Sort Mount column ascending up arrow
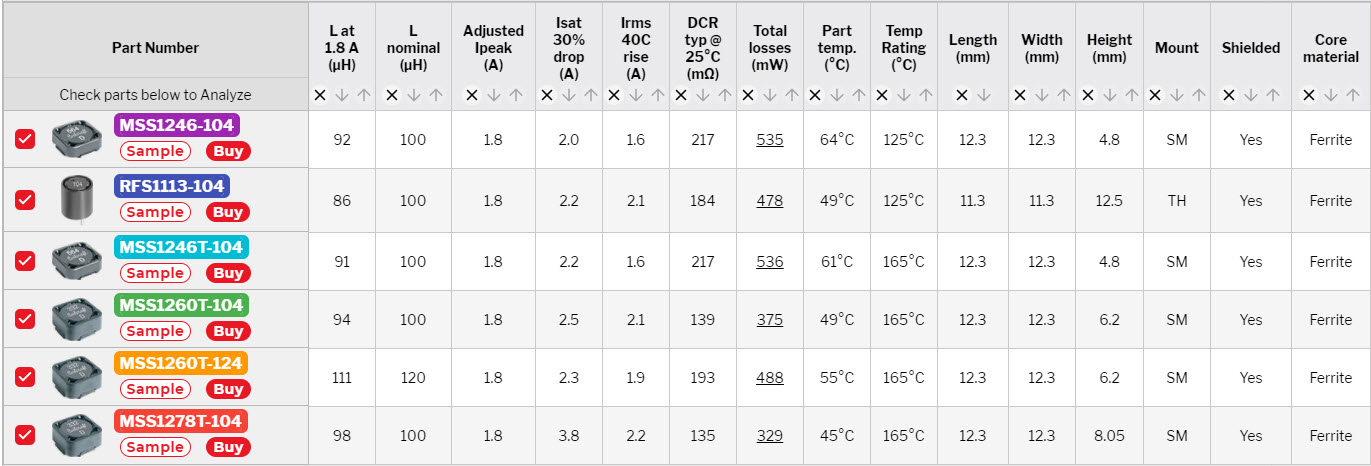The image size is (1371, 466). point(1199,96)
